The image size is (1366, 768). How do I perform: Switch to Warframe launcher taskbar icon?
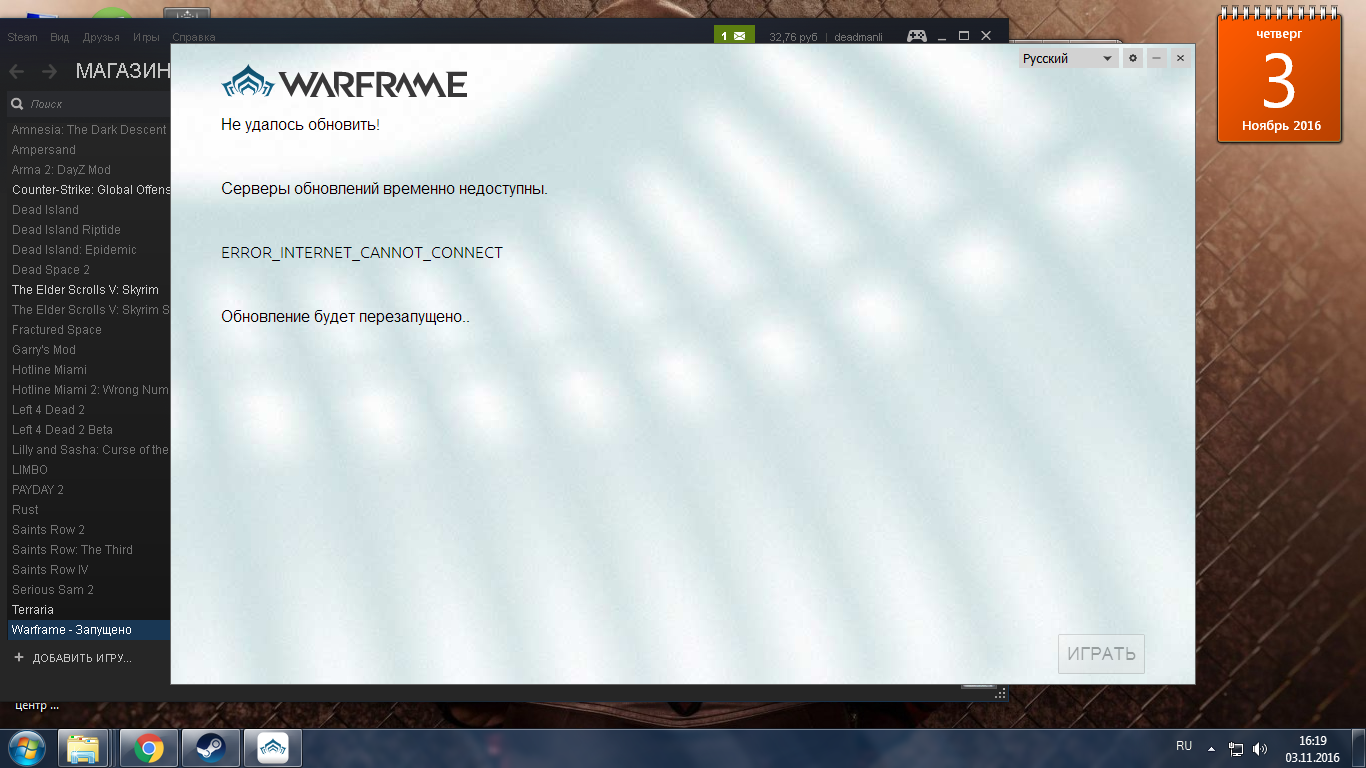[x=273, y=748]
